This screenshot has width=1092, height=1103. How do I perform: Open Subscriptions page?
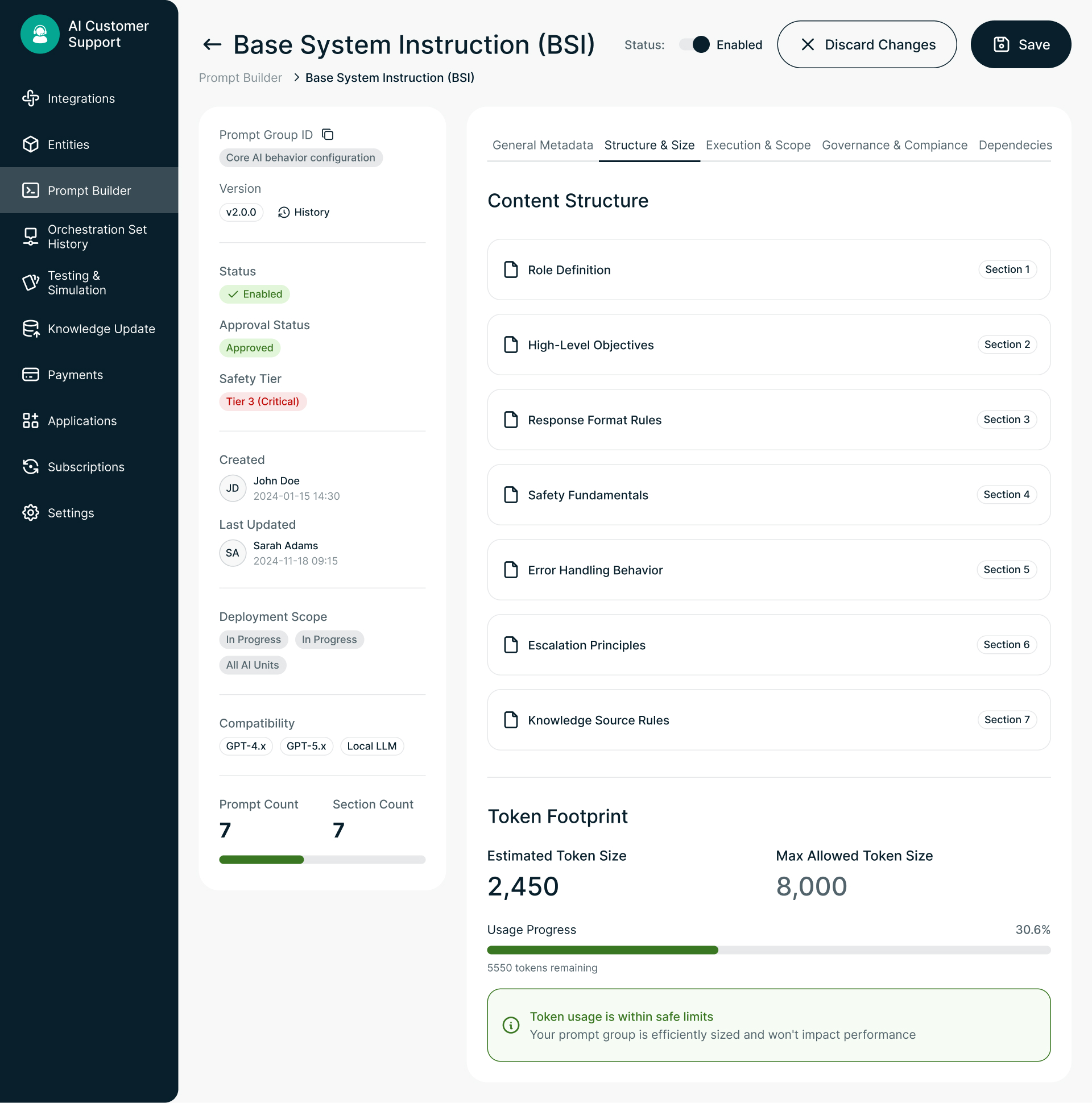click(86, 467)
